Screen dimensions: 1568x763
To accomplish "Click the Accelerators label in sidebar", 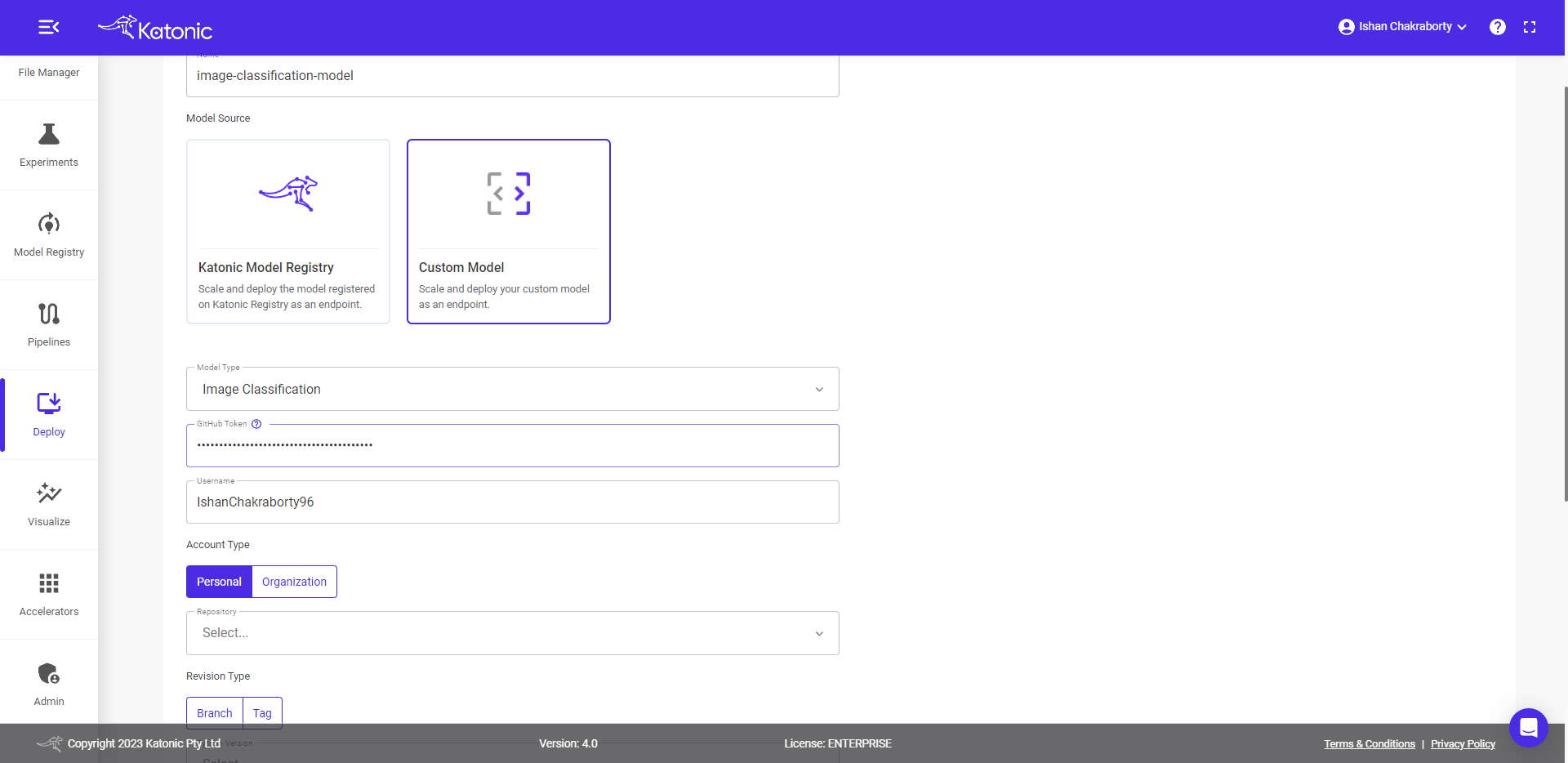I will 49,612.
